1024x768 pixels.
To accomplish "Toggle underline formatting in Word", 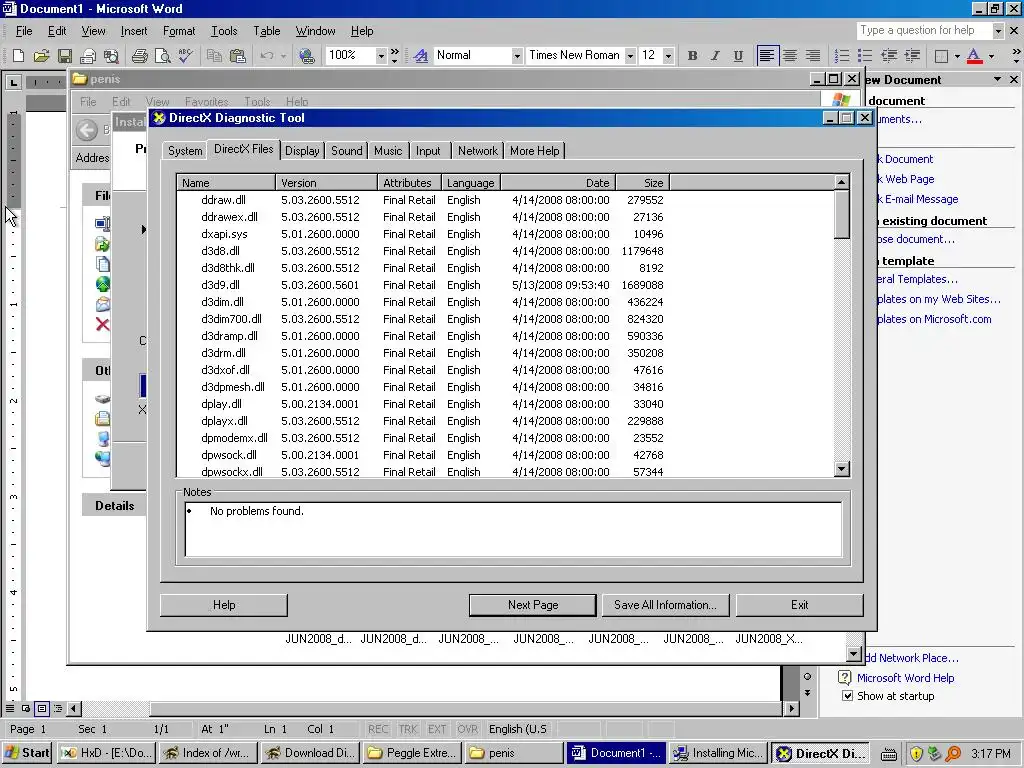I will click(738, 56).
